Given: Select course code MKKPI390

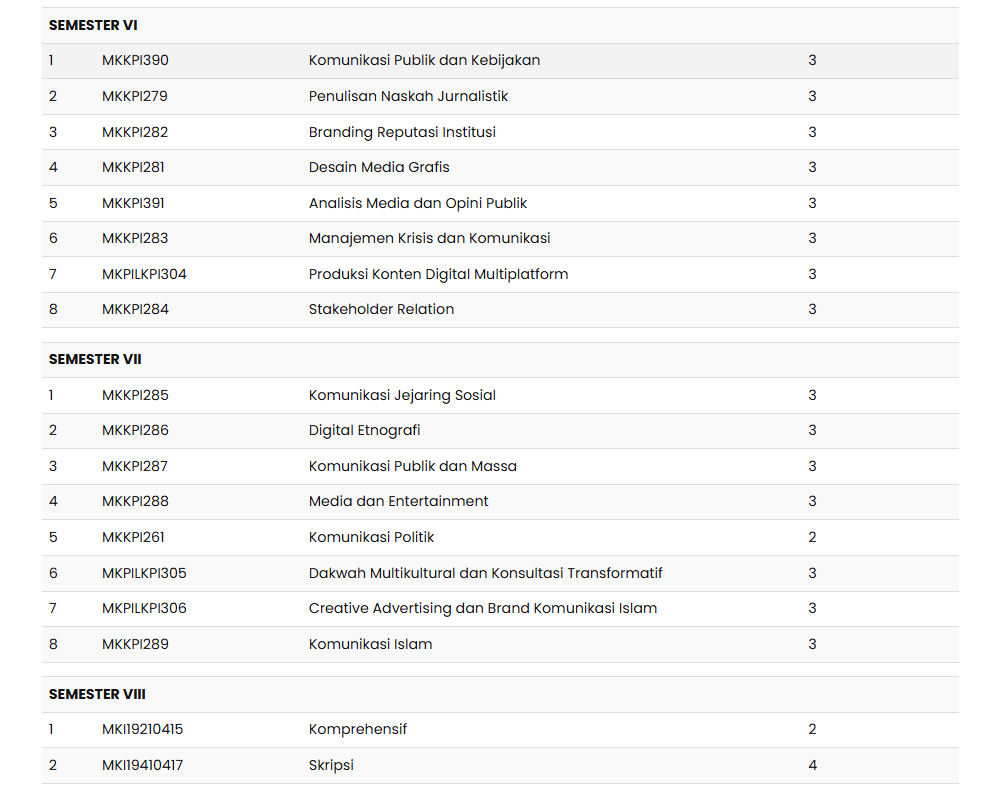Looking at the screenshot, I should click(135, 60).
